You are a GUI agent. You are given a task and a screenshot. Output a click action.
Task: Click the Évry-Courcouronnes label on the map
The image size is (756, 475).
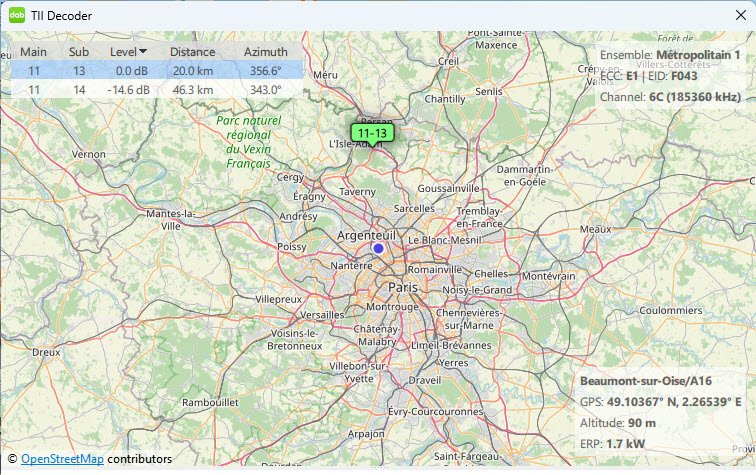point(435,411)
